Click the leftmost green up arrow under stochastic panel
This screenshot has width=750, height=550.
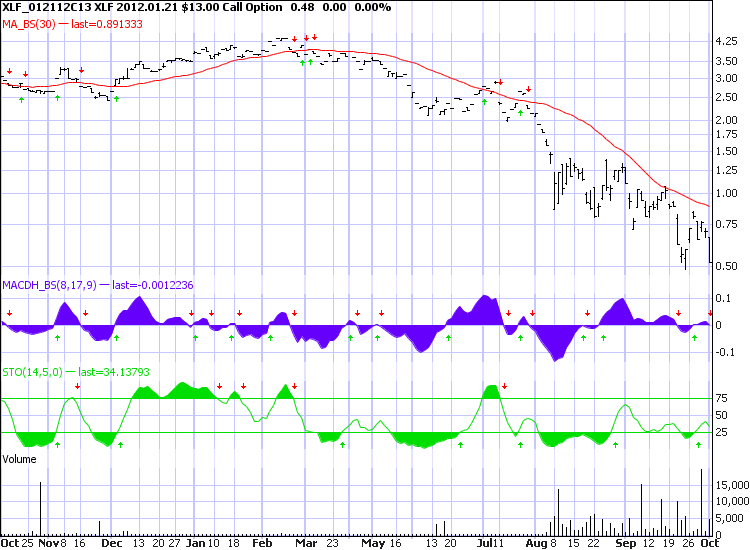[57, 443]
